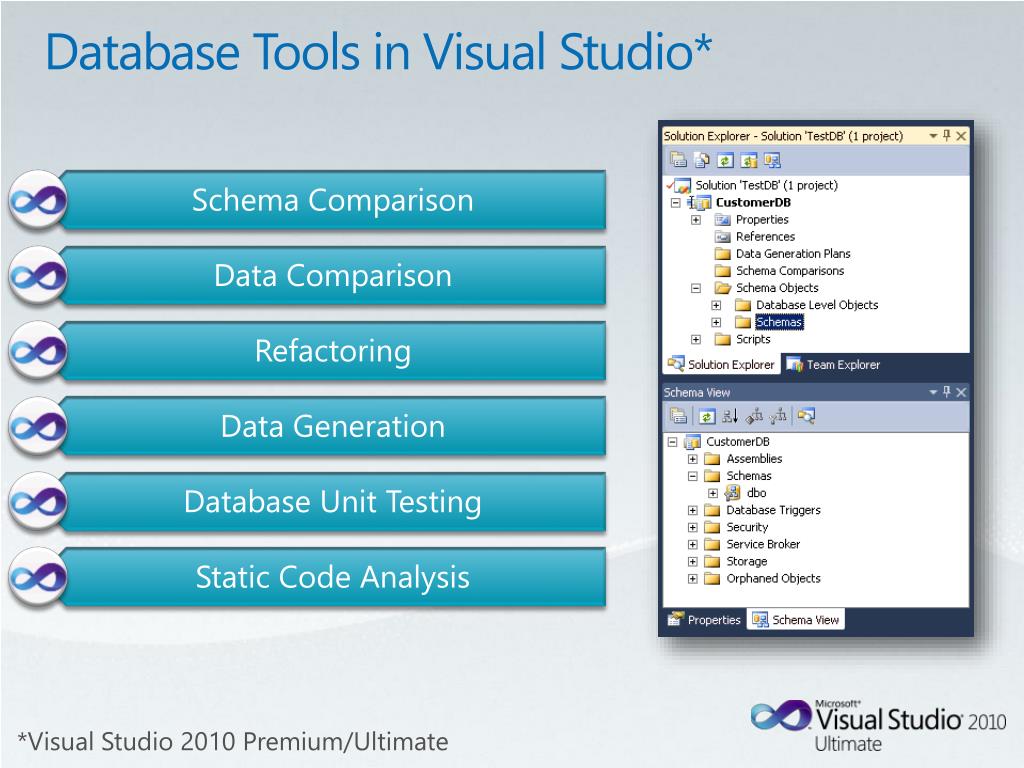1024x768 pixels.
Task: Open window position dropdown on Schema View title bar
Action: pyautogui.click(x=933, y=392)
